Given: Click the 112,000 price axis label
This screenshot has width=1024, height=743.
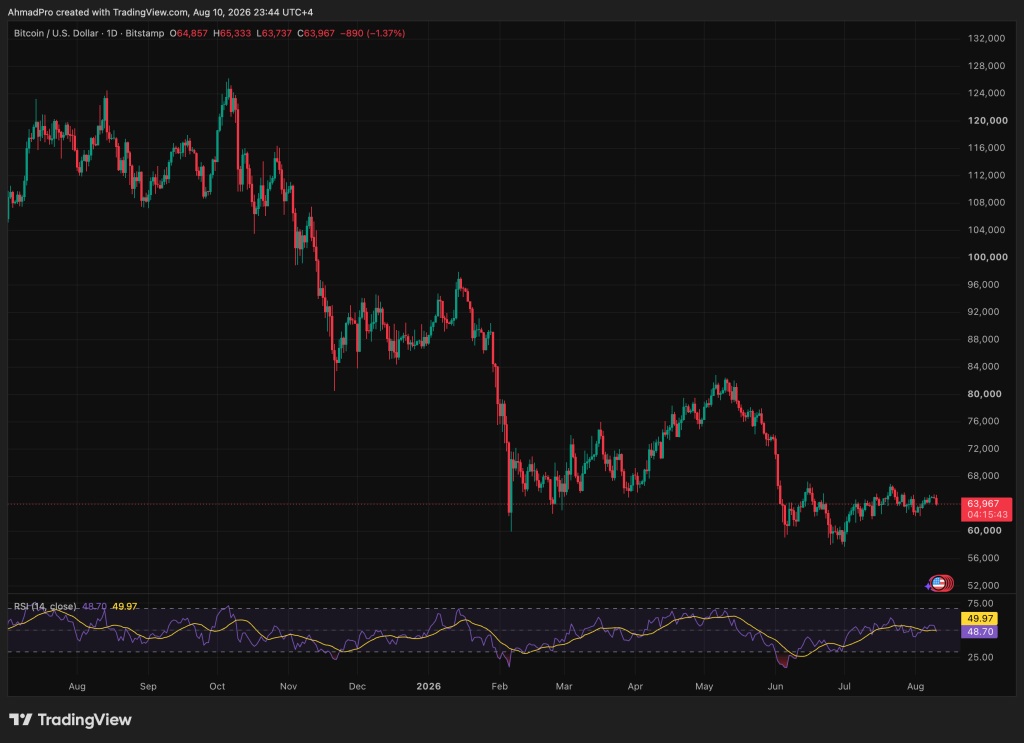Looking at the screenshot, I should point(986,175).
